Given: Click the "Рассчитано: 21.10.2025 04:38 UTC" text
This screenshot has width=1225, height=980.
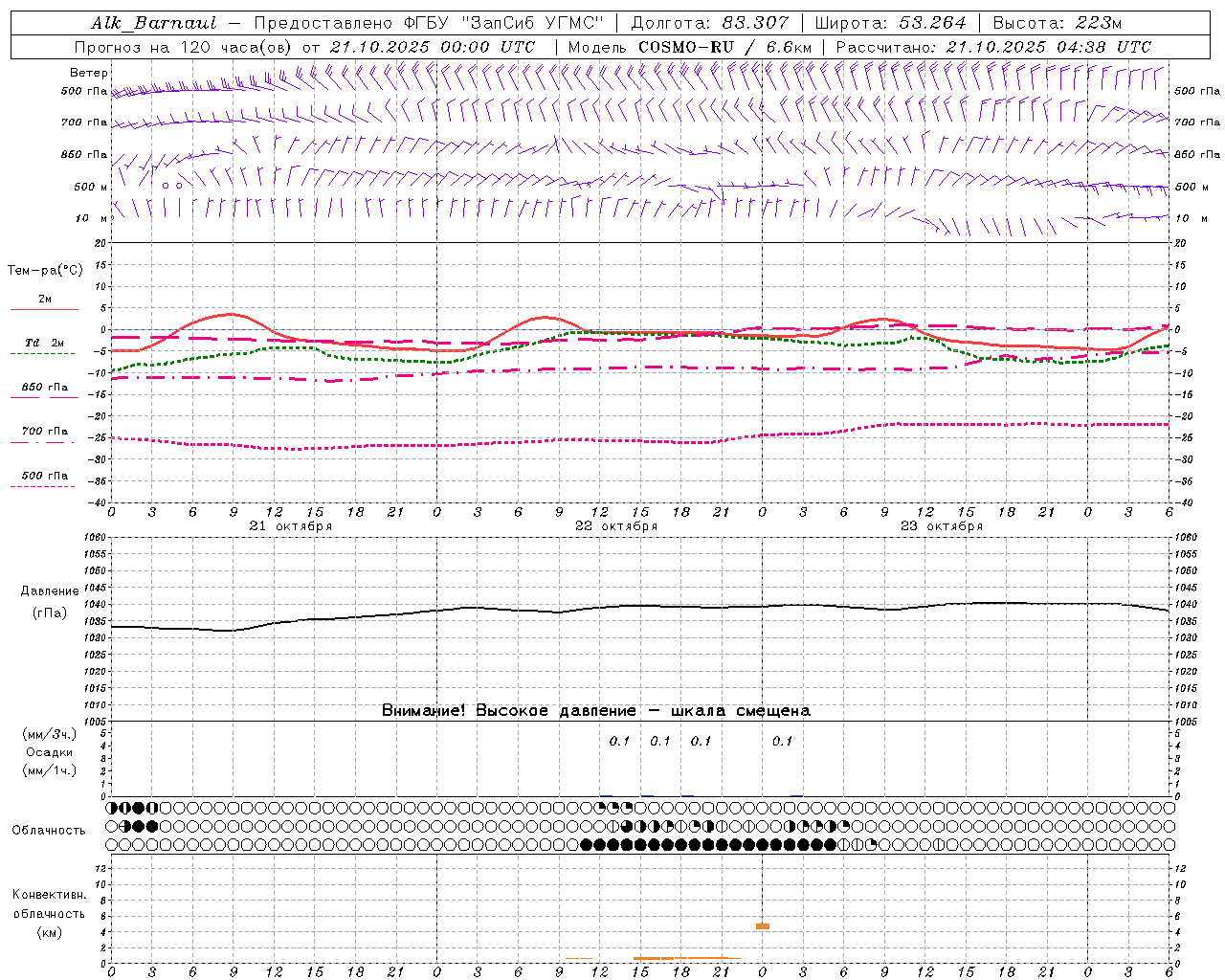Looking at the screenshot, I should (993, 47).
